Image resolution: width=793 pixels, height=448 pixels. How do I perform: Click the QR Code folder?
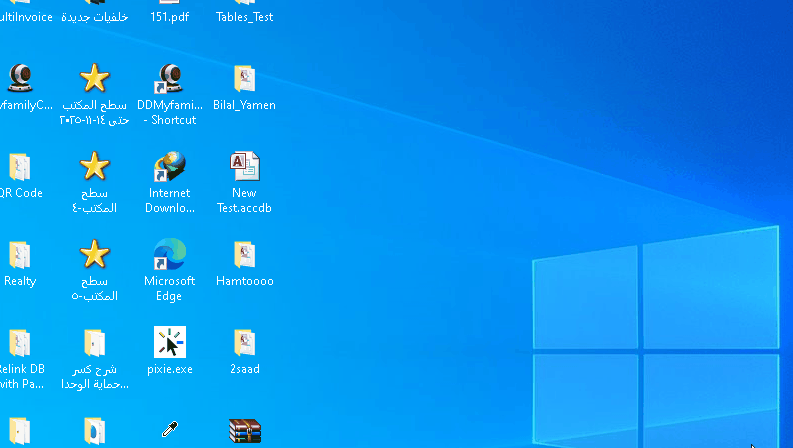pos(20,167)
